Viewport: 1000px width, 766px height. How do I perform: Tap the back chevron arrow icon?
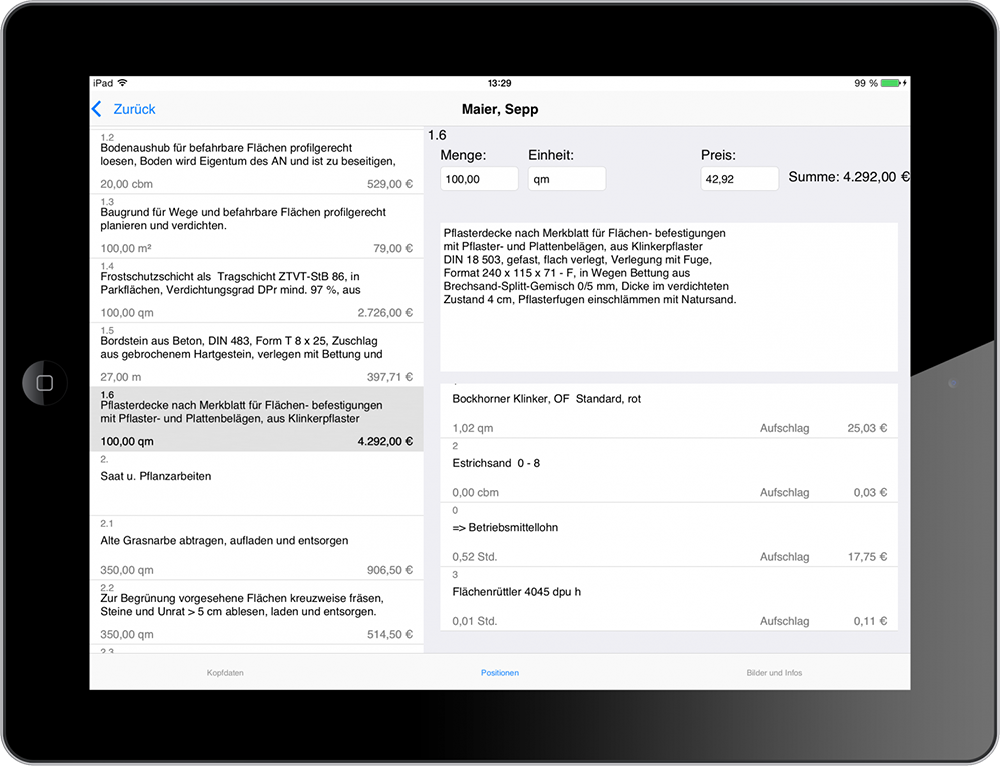[x=97, y=109]
